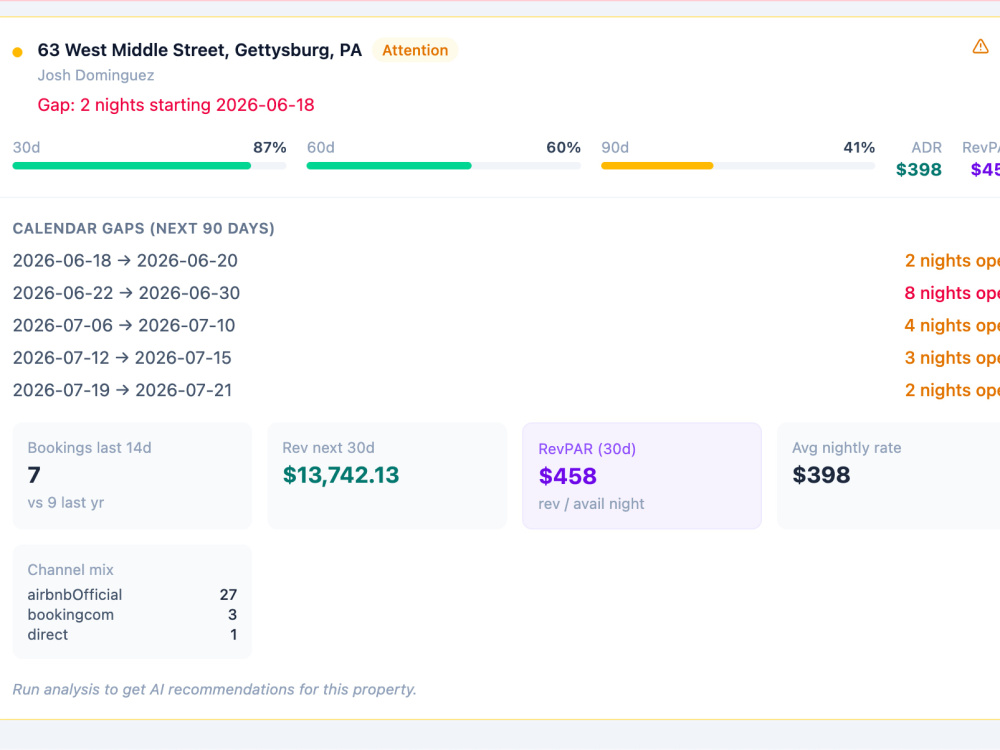The width and height of the screenshot is (1000, 750).
Task: Click the $13,742.13 revenue value
Action: click(341, 475)
